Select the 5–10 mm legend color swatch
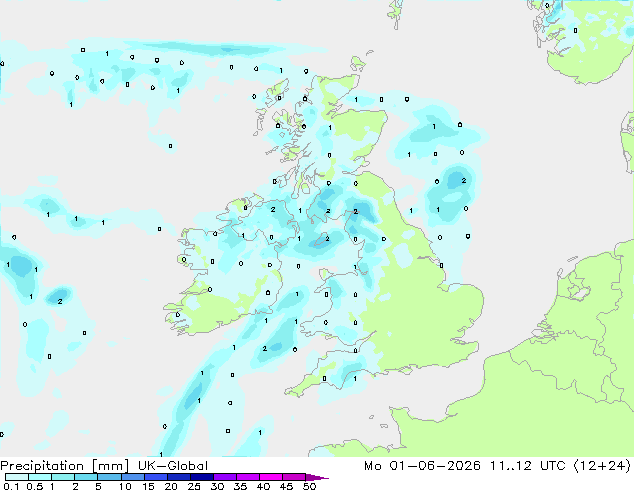 point(109,477)
